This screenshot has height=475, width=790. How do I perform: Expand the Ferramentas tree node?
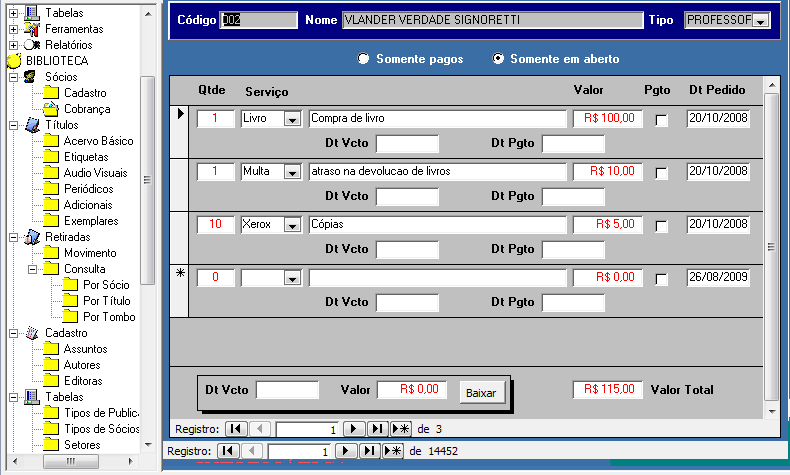(14, 29)
